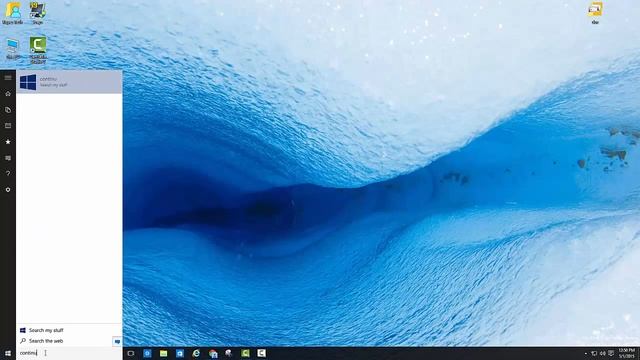Screen dimensions: 640x360
Task: Open the taskbar clock and date
Action: point(627,353)
